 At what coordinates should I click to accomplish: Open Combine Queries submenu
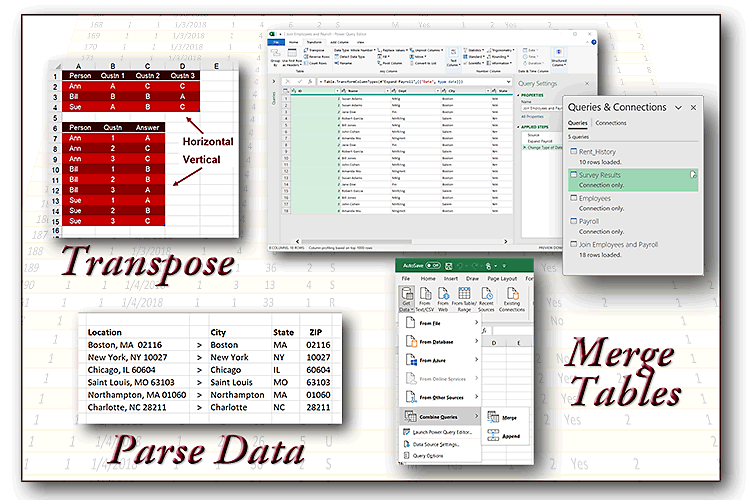coord(440,417)
